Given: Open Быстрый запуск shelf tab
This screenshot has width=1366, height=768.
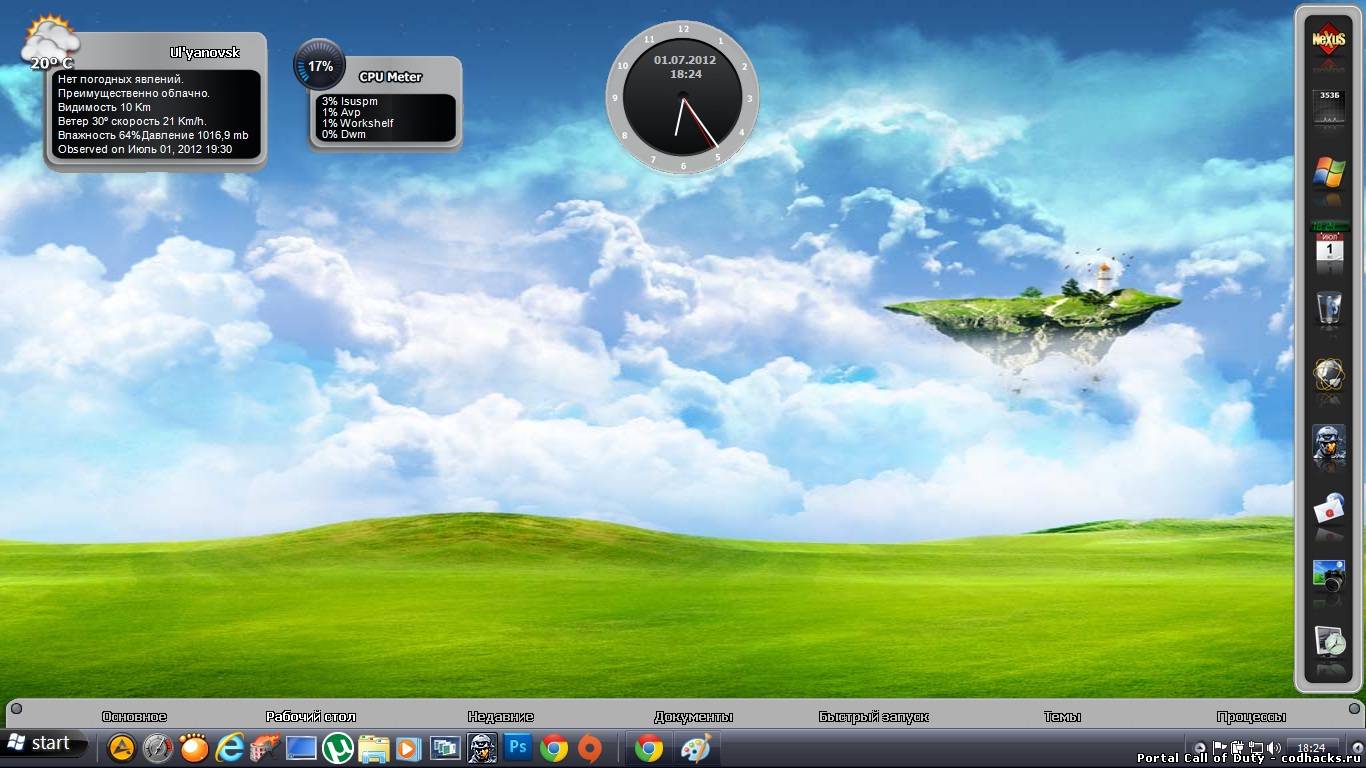Looking at the screenshot, I should (x=874, y=716).
